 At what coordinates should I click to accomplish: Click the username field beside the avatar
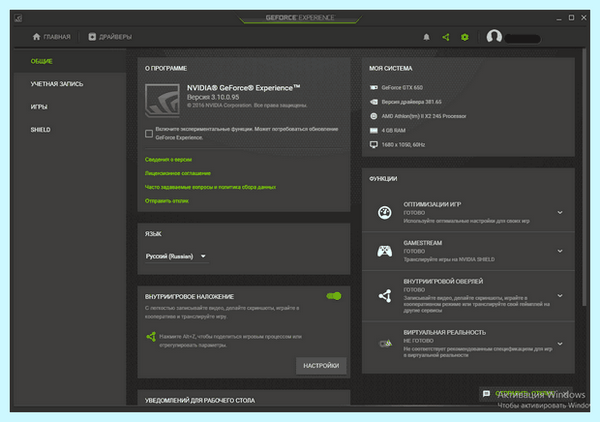point(523,38)
